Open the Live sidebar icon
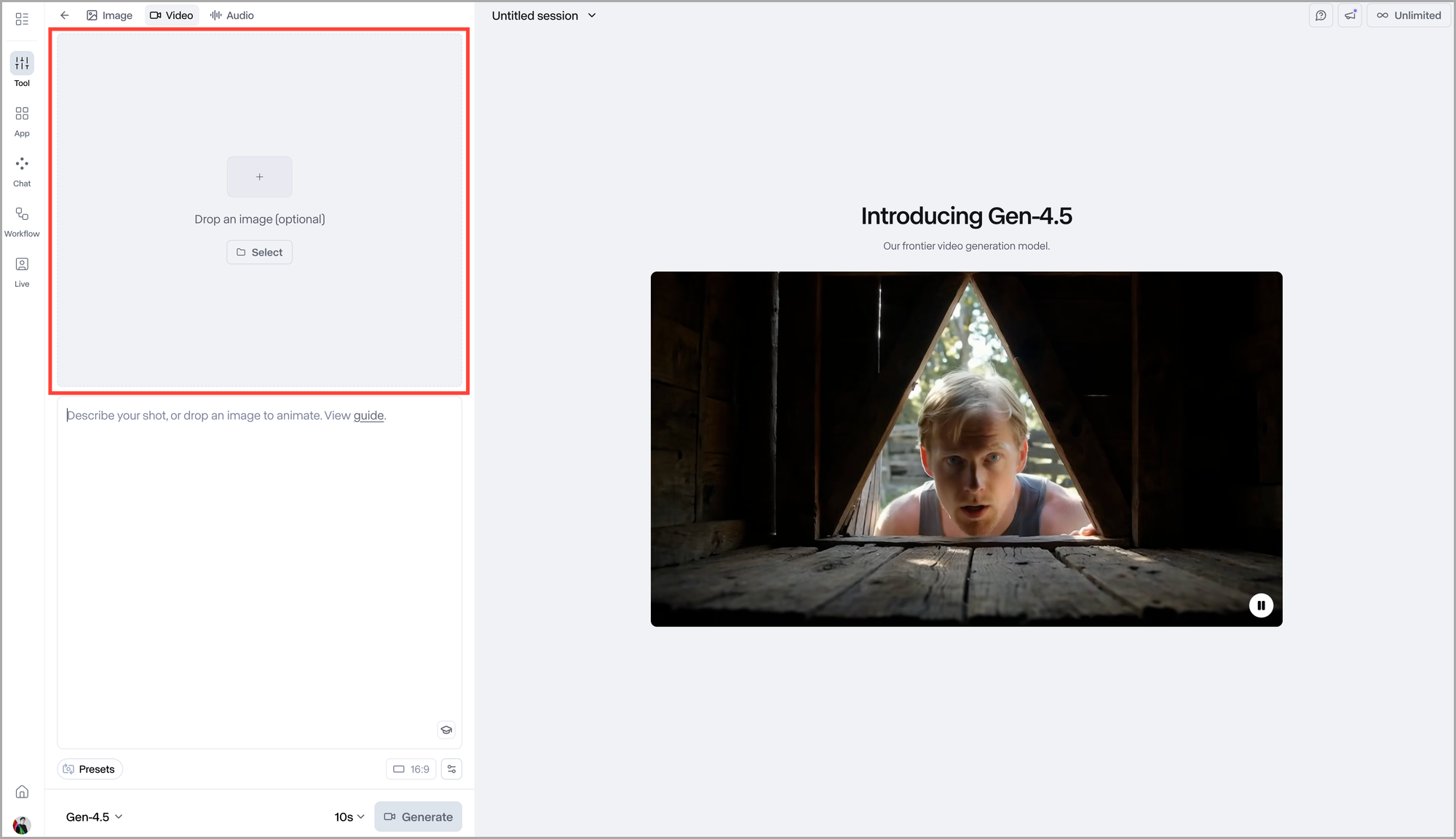Viewport: 1456px width, 839px height. click(x=22, y=265)
